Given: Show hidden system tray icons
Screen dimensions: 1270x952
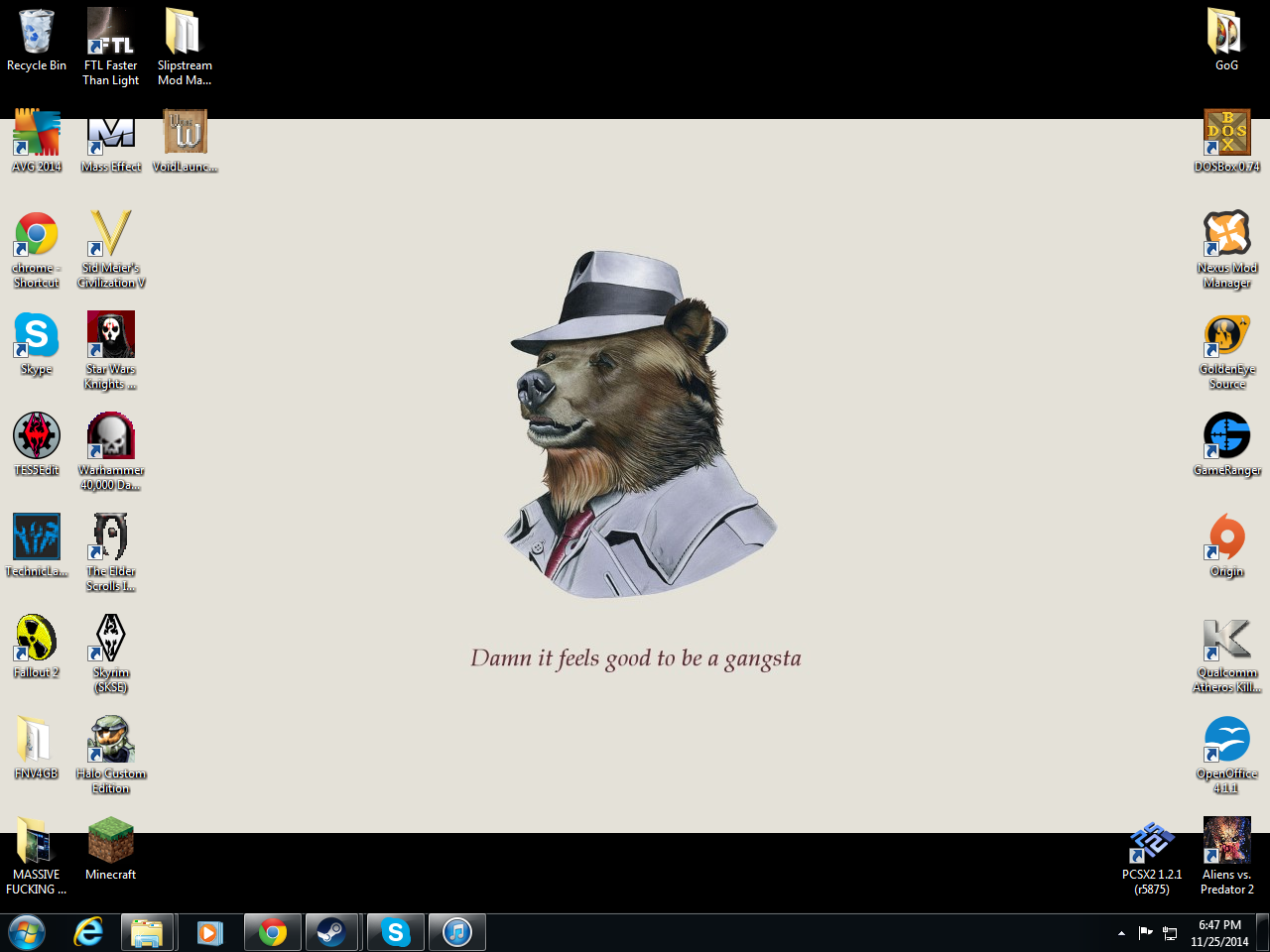Looking at the screenshot, I should (1121, 933).
